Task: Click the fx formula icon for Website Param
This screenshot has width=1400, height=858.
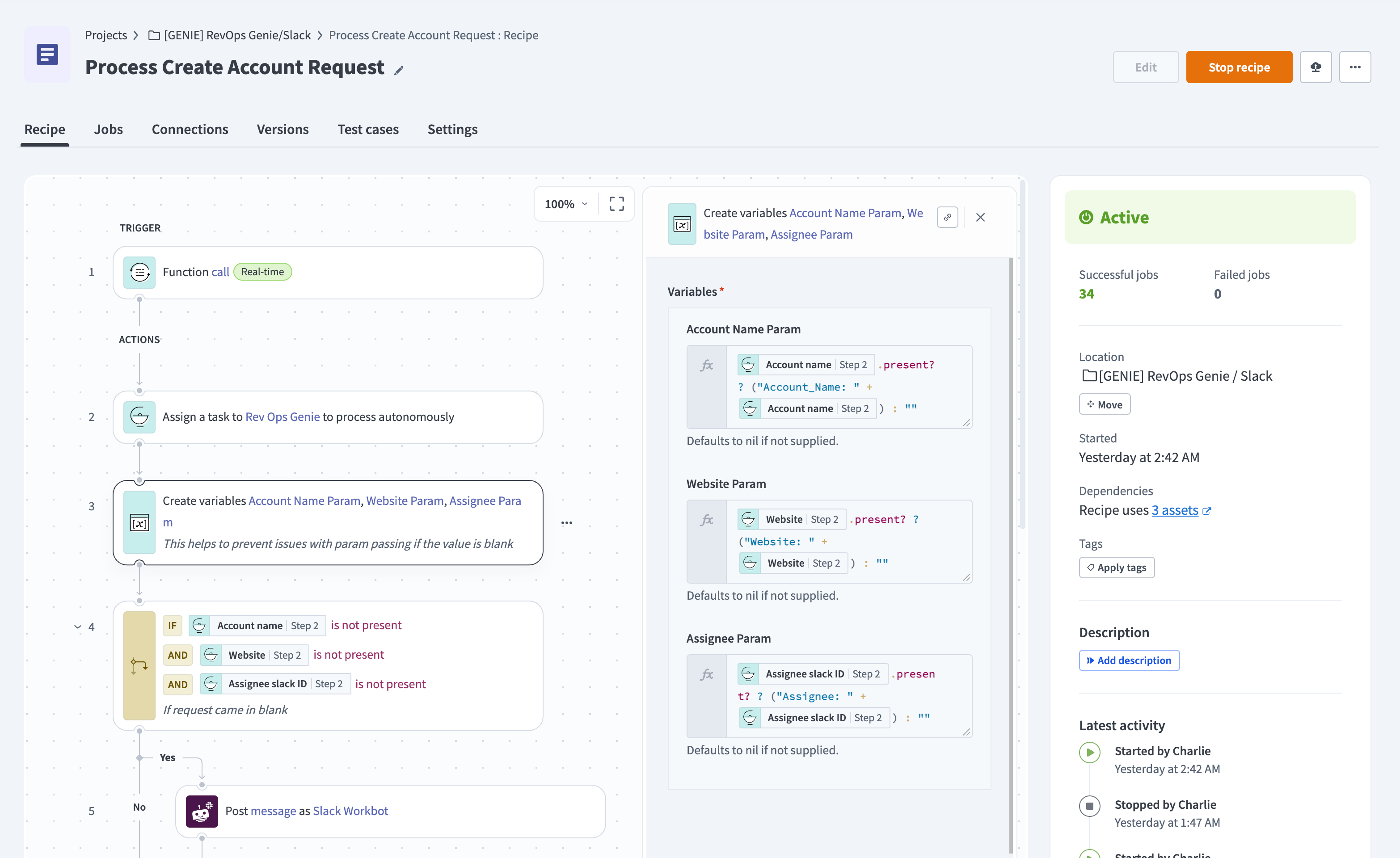Action: click(x=707, y=520)
